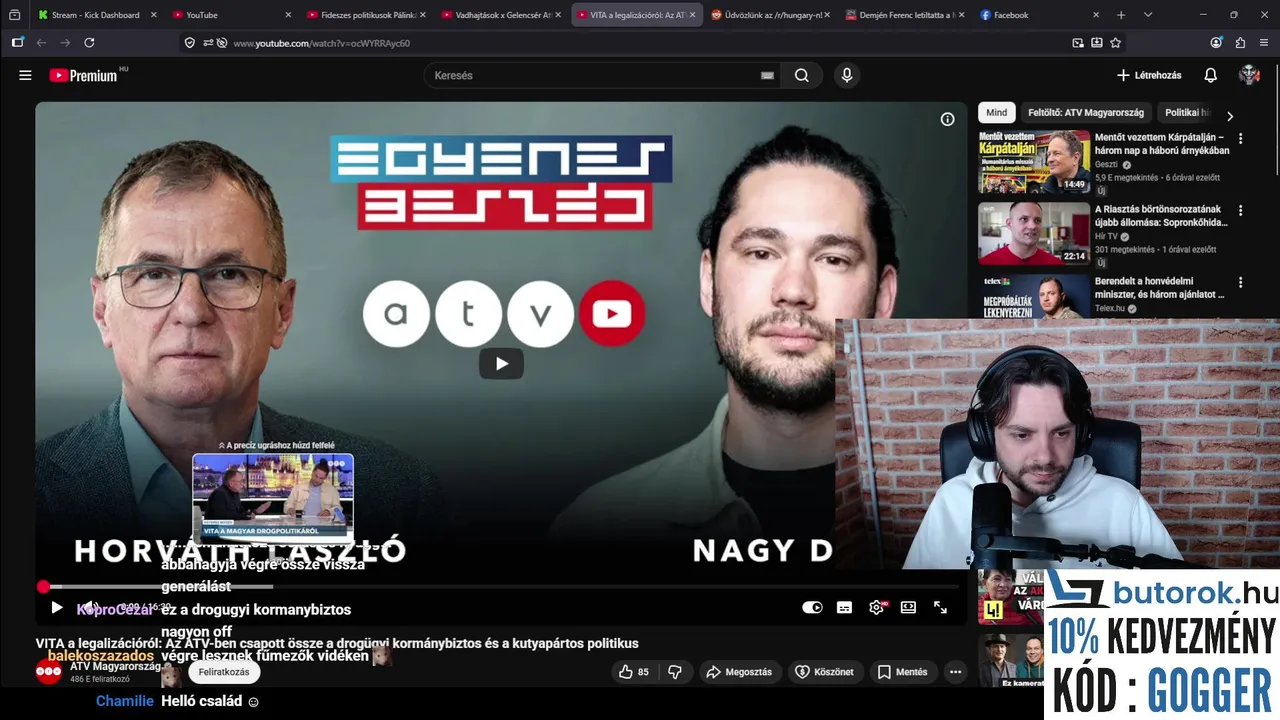Open A Riasztás börtönsorozatának video thumbnail
Viewport: 1280px width, 720px height.
[1034, 233]
